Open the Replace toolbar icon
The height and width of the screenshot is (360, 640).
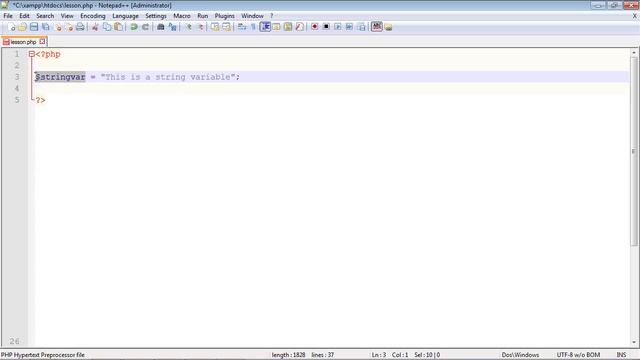172,27
